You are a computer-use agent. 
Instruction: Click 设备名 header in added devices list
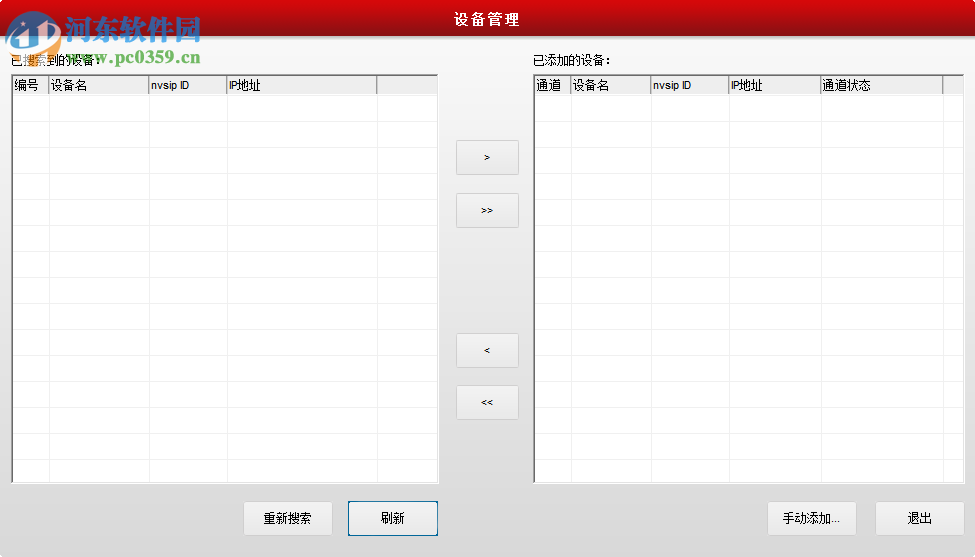(x=611, y=85)
